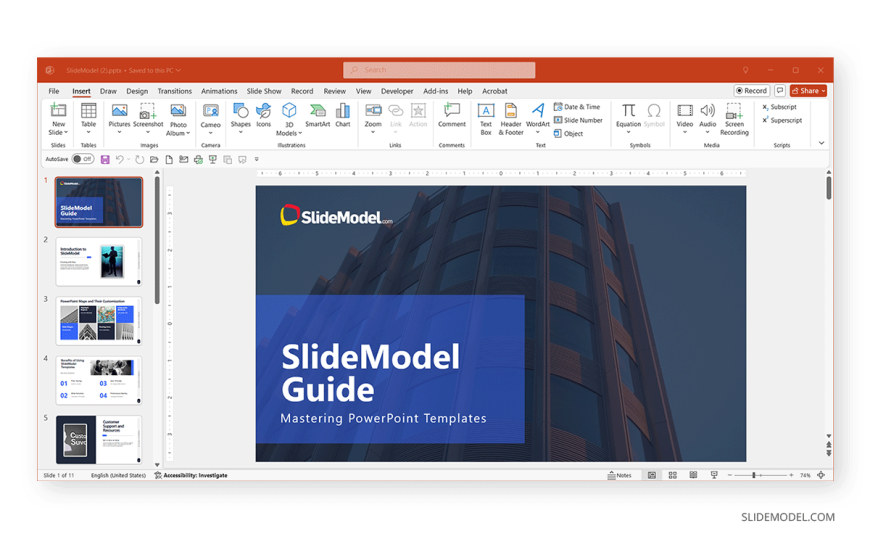
Task: Insert 3D Models
Action: (x=289, y=120)
